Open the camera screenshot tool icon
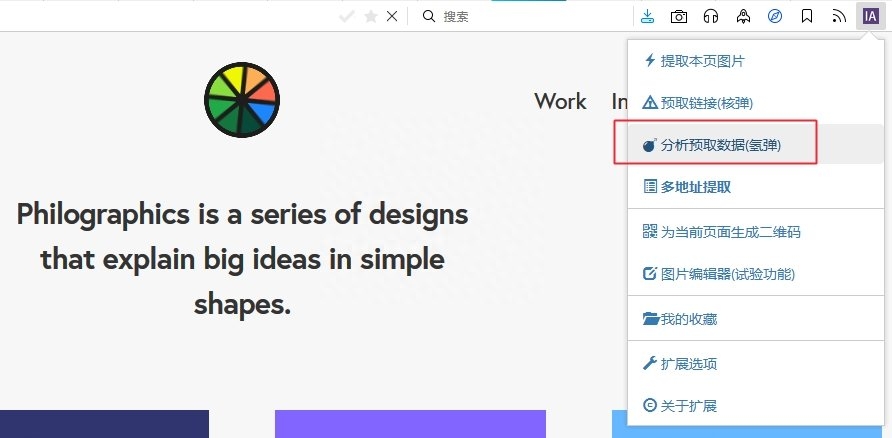This screenshot has width=892, height=438. point(679,16)
